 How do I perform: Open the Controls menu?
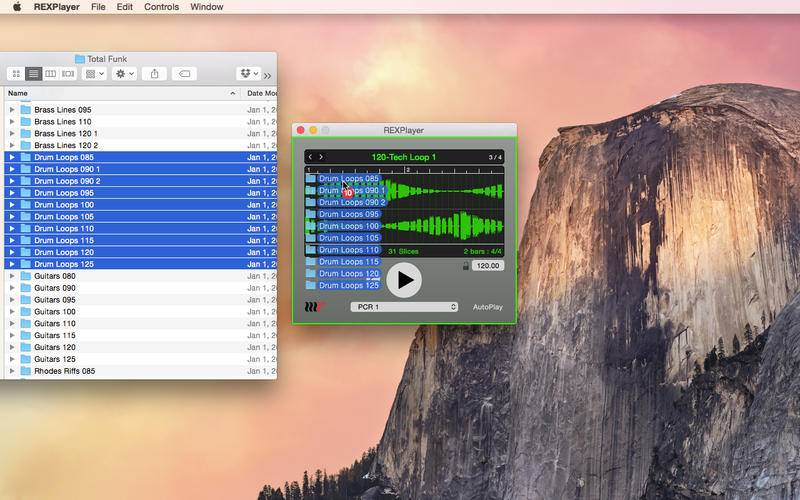click(x=161, y=7)
